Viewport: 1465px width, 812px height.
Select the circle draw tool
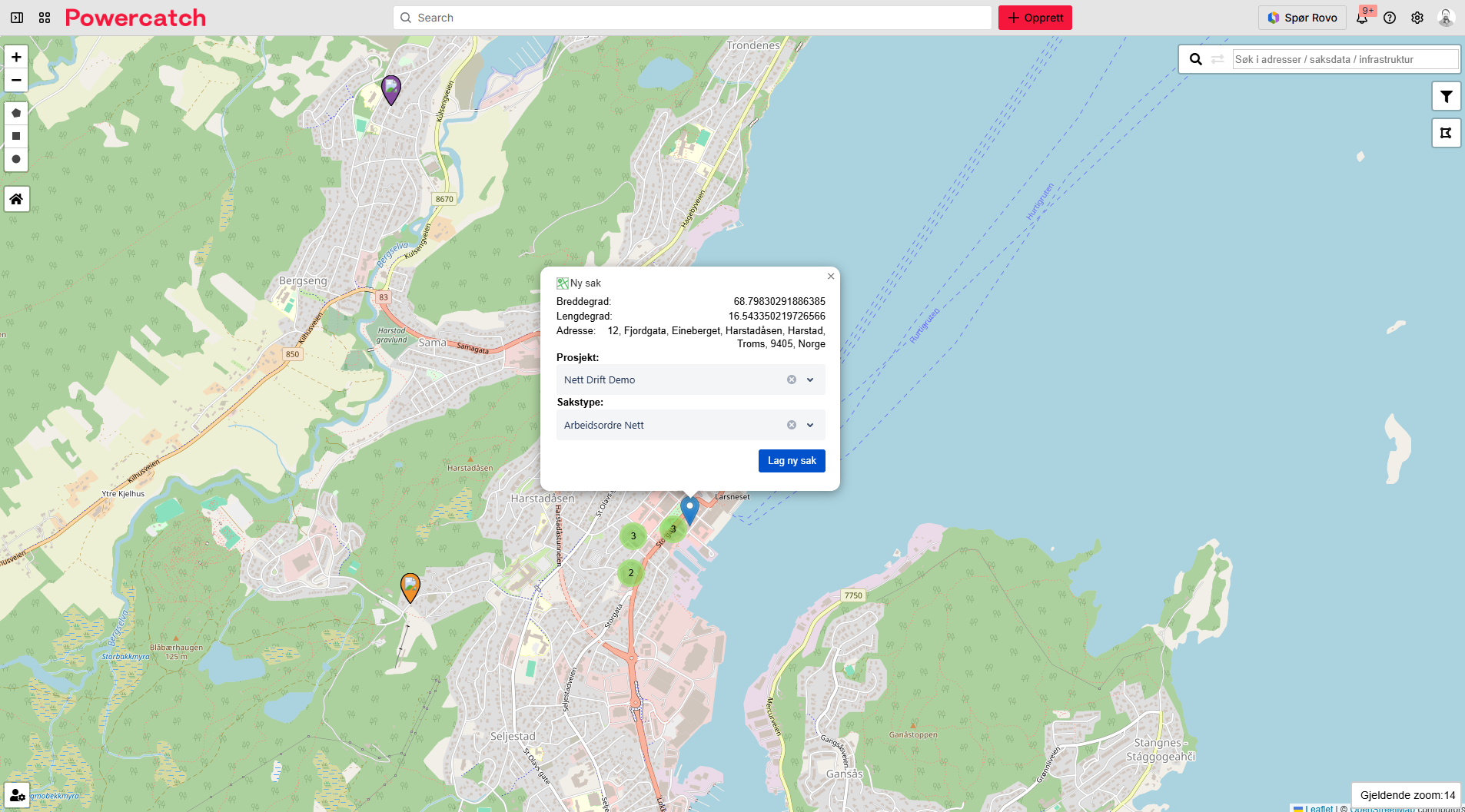[x=16, y=159]
